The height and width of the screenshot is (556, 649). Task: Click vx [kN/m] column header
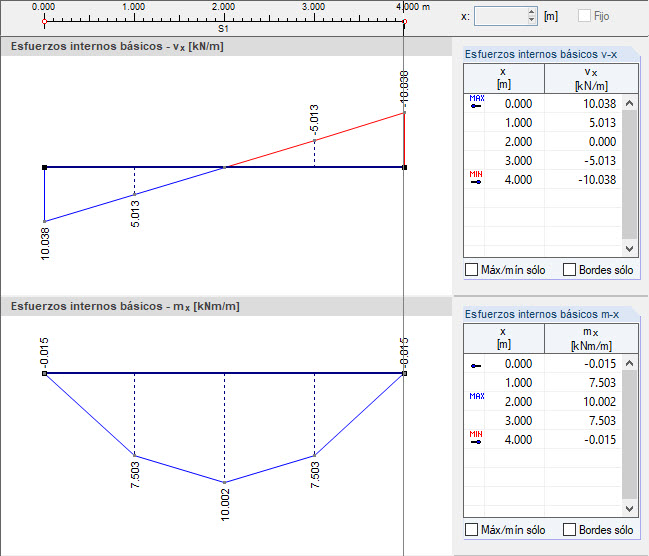pos(591,78)
